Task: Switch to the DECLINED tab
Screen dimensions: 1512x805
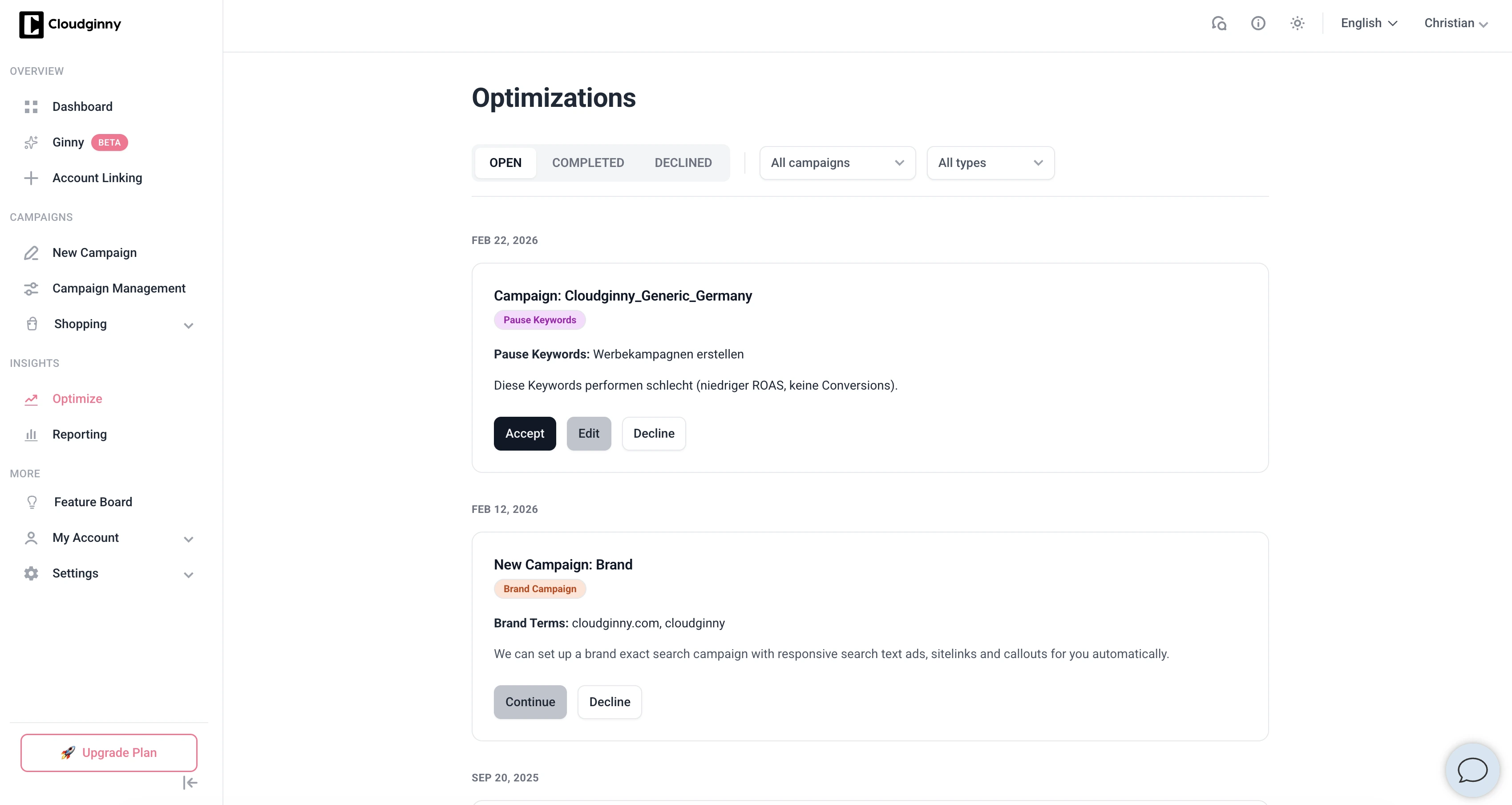Action: (683, 163)
